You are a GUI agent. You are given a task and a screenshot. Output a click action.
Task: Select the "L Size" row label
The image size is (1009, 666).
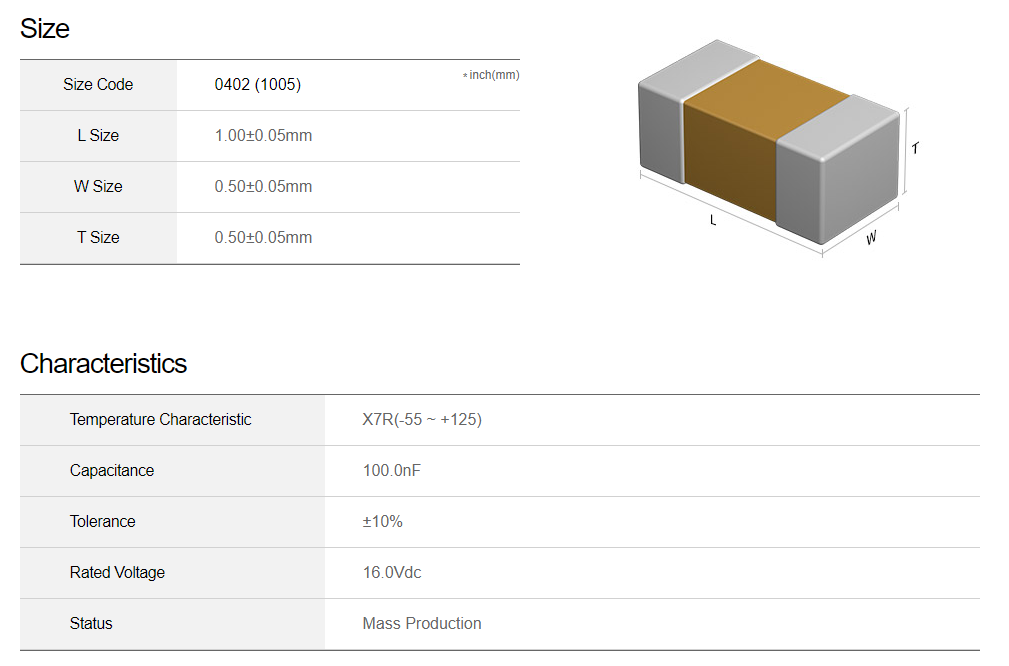pos(98,136)
